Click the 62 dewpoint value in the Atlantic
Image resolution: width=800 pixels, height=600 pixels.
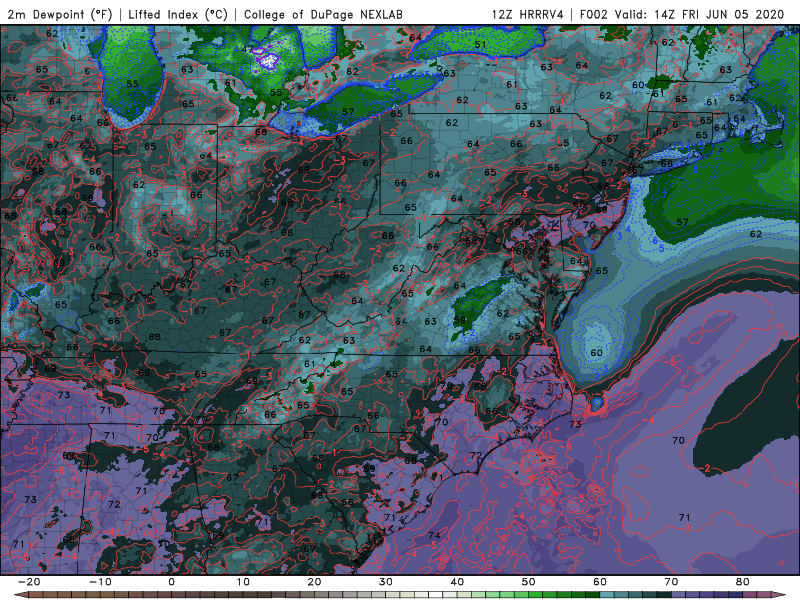tap(756, 234)
